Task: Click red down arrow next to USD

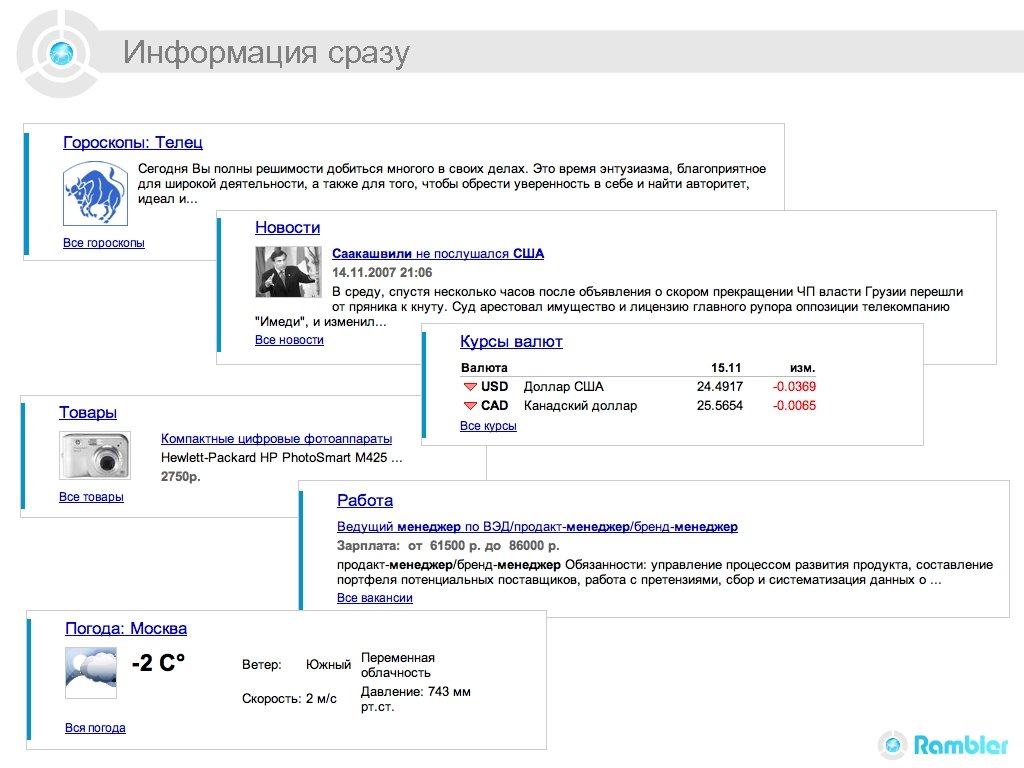Action: click(470, 387)
